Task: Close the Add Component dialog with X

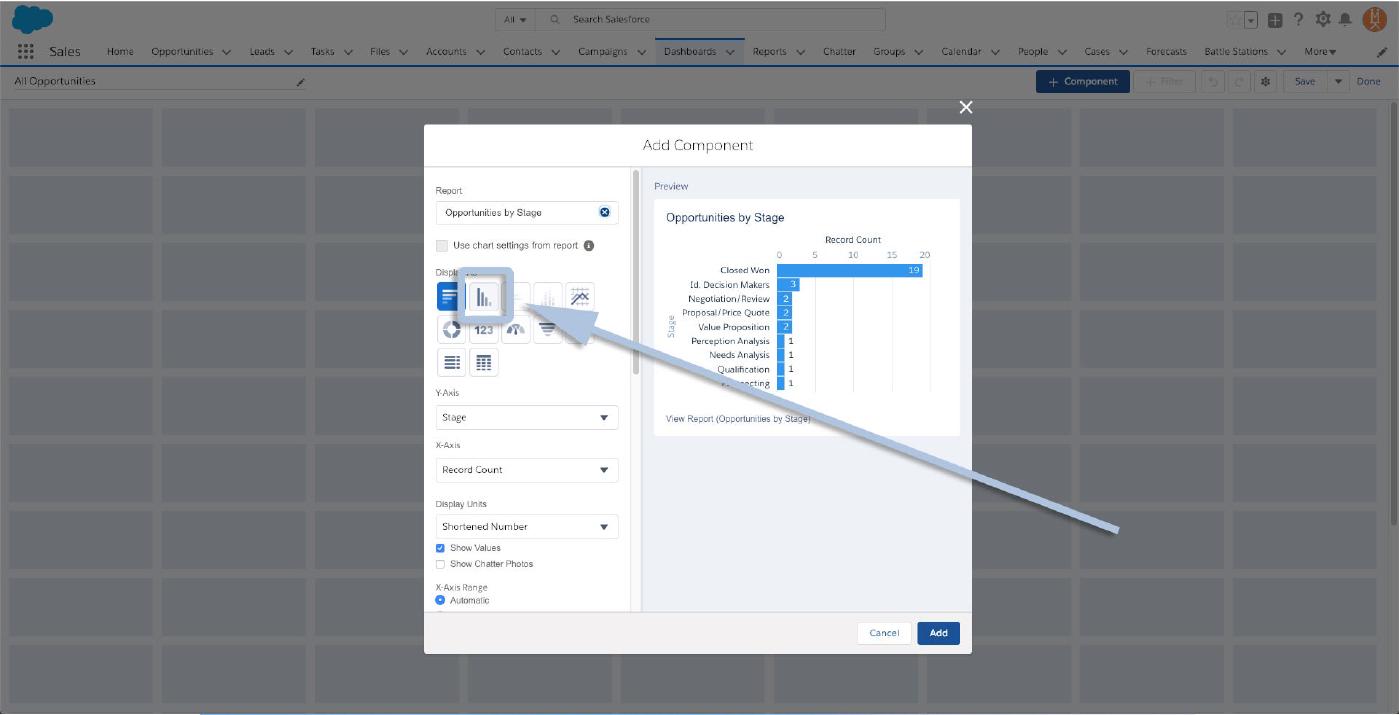Action: [x=965, y=107]
